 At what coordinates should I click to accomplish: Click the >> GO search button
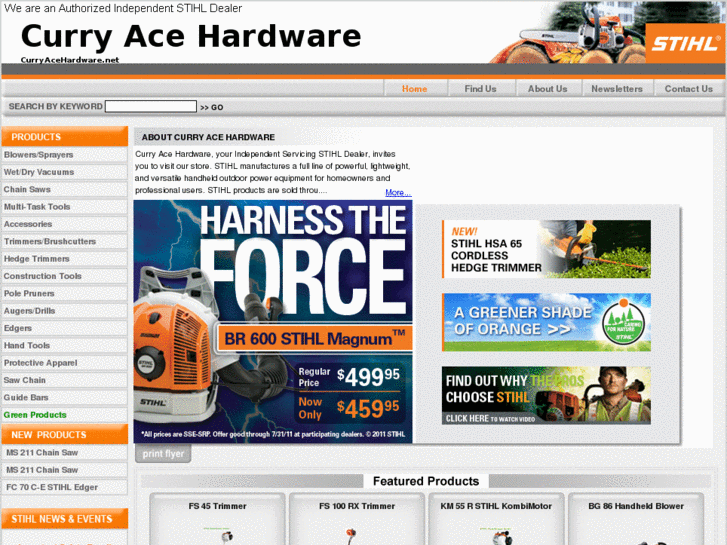212,107
